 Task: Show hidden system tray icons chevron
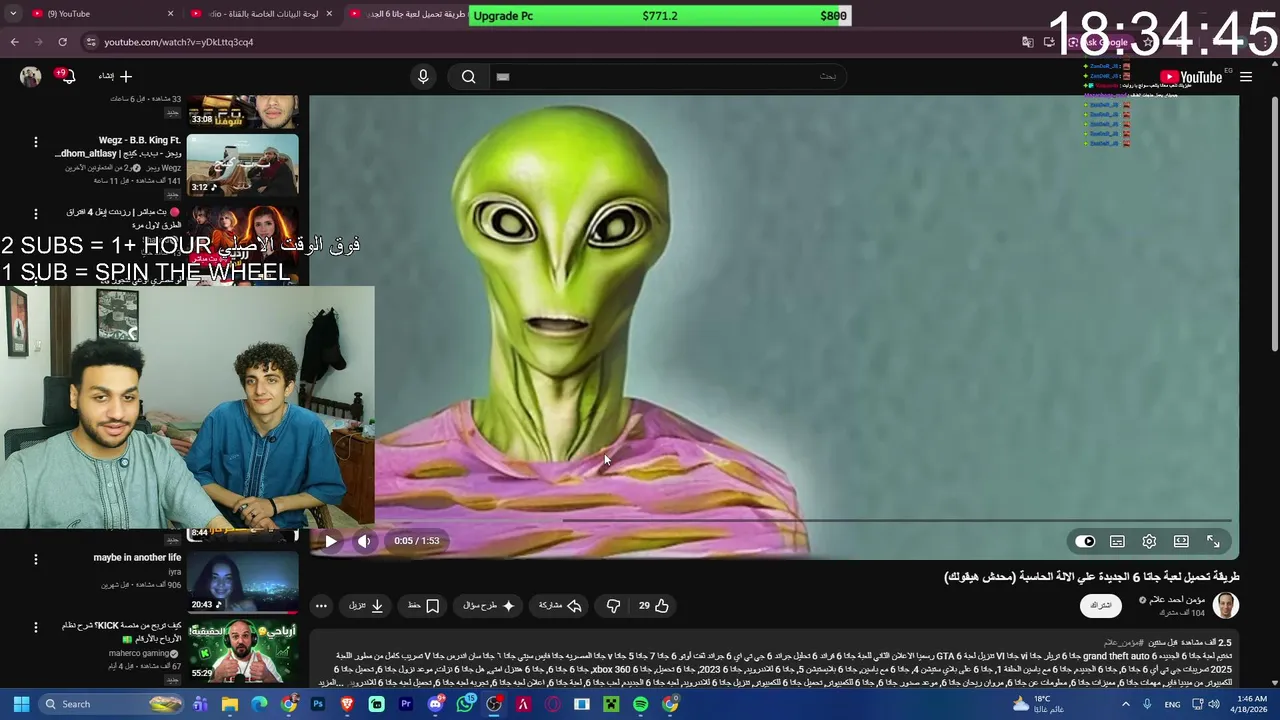click(1125, 704)
